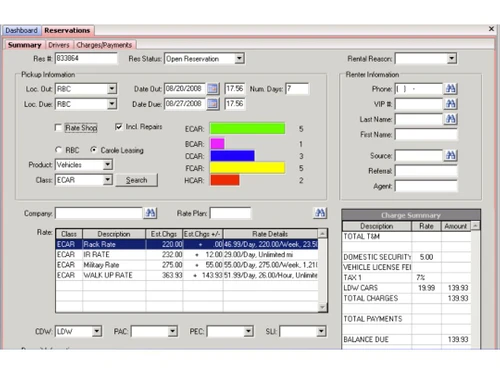Image resolution: width=500 pixels, height=375 pixels.
Task: Expand the Loc. Due dropdown
Action: point(112,104)
